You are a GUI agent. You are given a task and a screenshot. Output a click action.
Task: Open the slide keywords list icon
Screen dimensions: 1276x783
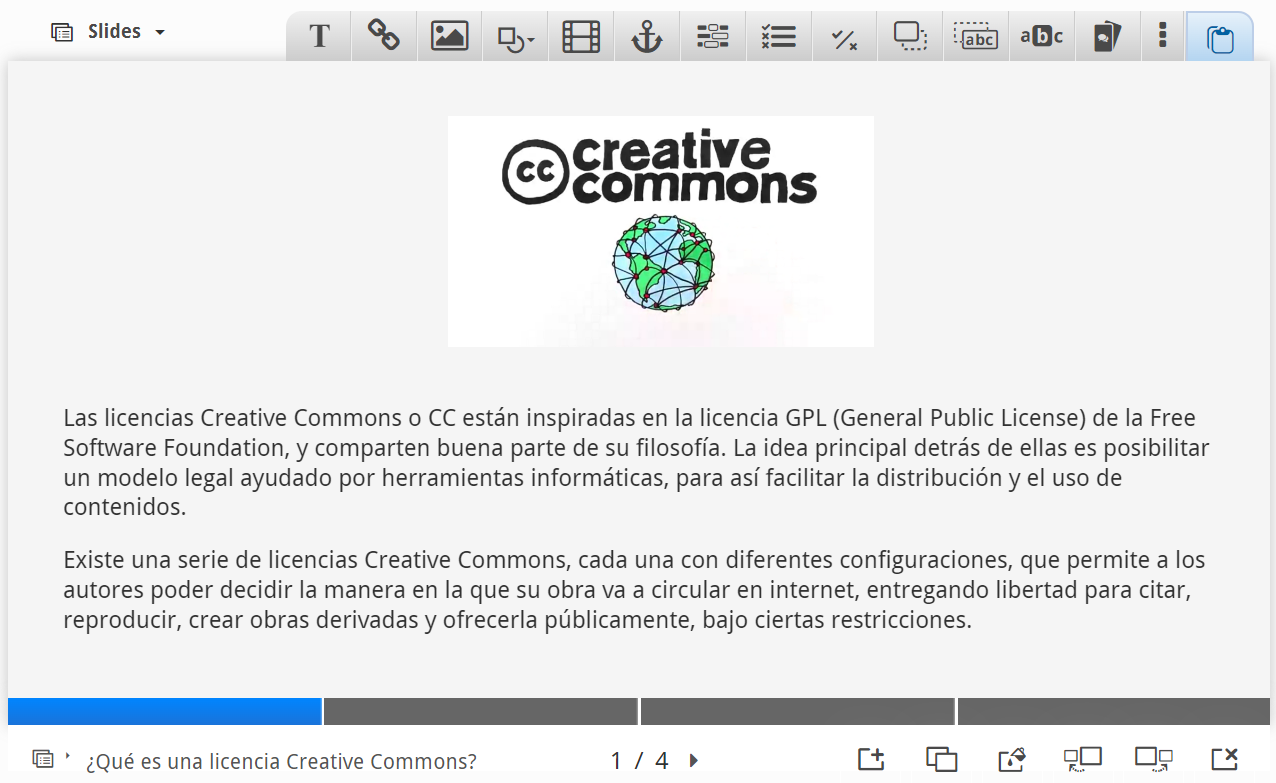(42, 759)
